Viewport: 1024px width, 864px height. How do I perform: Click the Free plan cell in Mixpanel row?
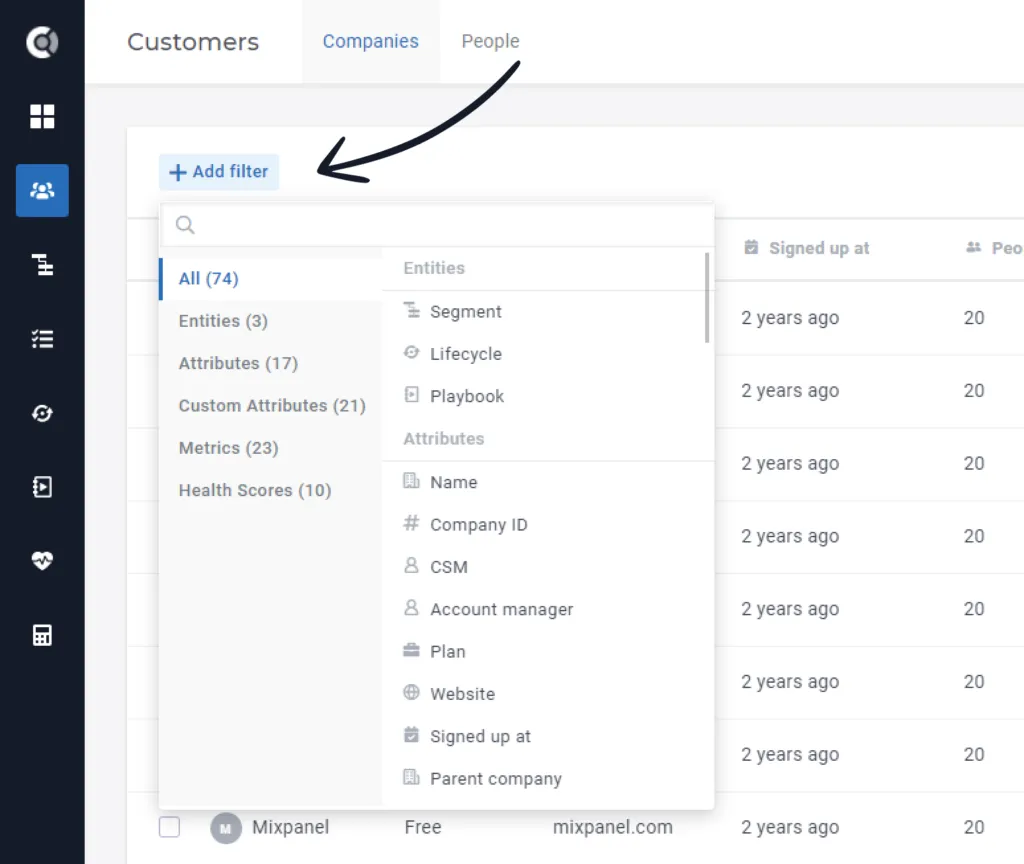[x=423, y=827]
